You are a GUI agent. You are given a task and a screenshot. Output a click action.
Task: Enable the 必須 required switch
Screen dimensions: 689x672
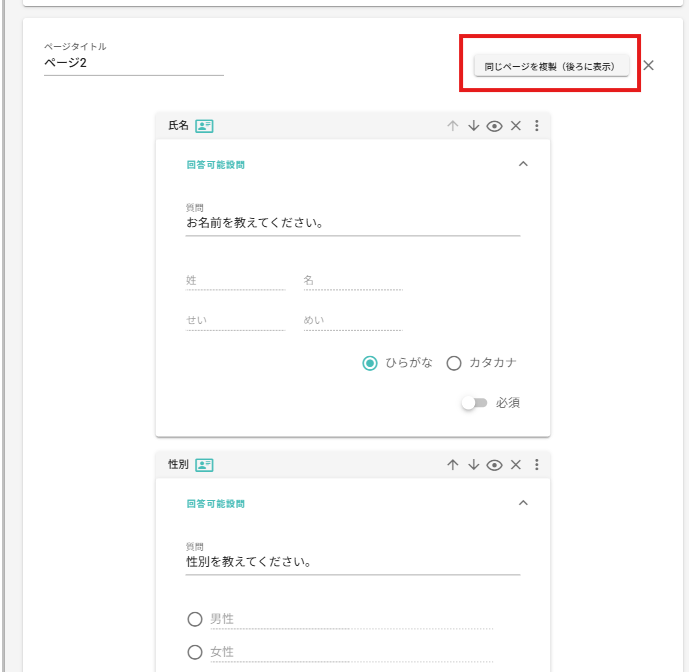coord(474,403)
